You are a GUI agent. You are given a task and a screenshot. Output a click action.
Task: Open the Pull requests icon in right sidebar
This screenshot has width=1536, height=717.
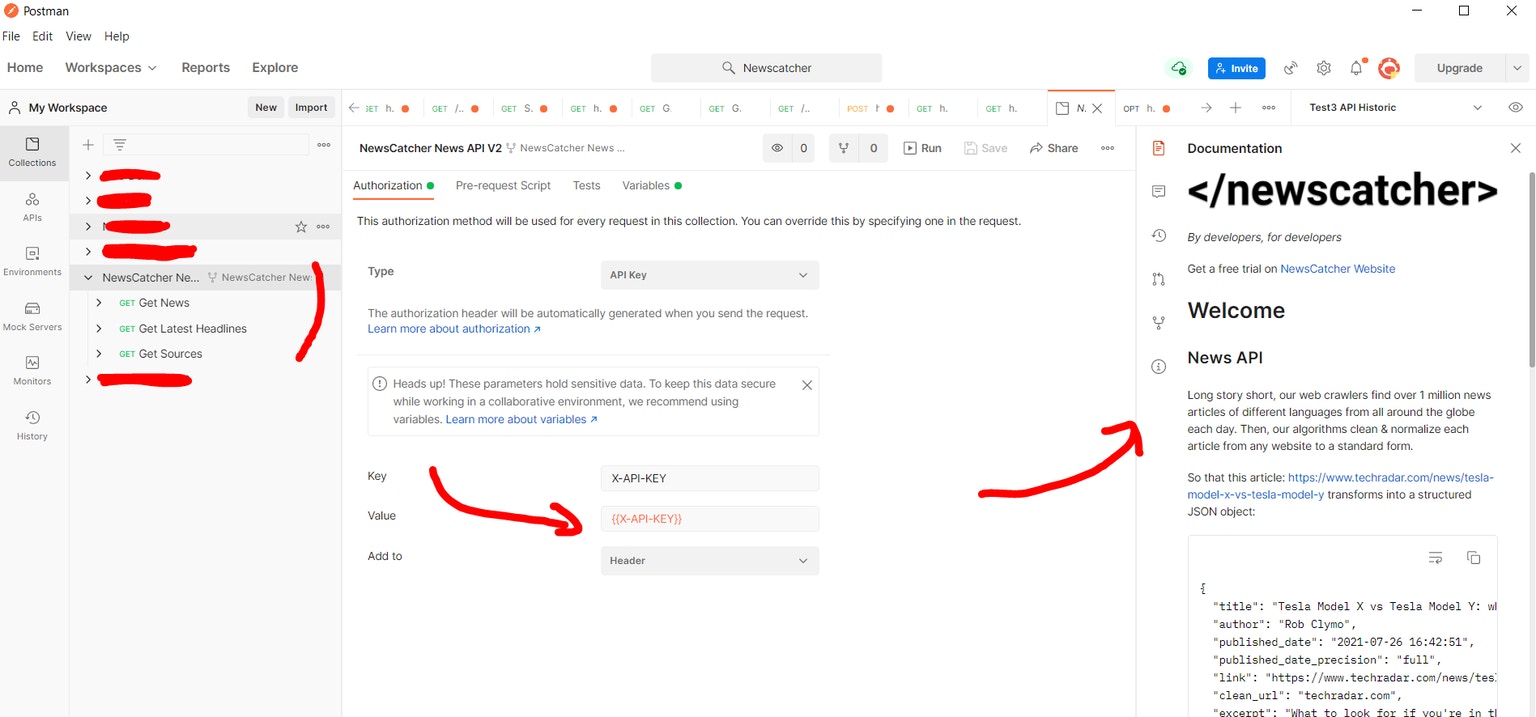point(1159,279)
